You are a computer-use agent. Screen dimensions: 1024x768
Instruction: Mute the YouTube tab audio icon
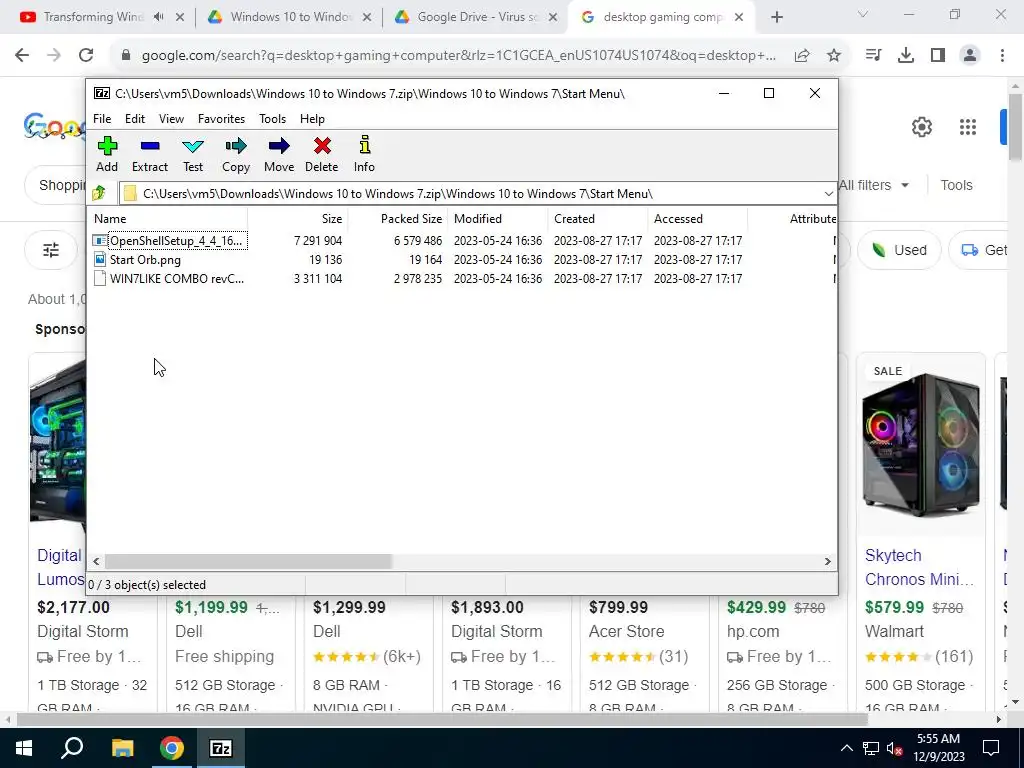[159, 17]
